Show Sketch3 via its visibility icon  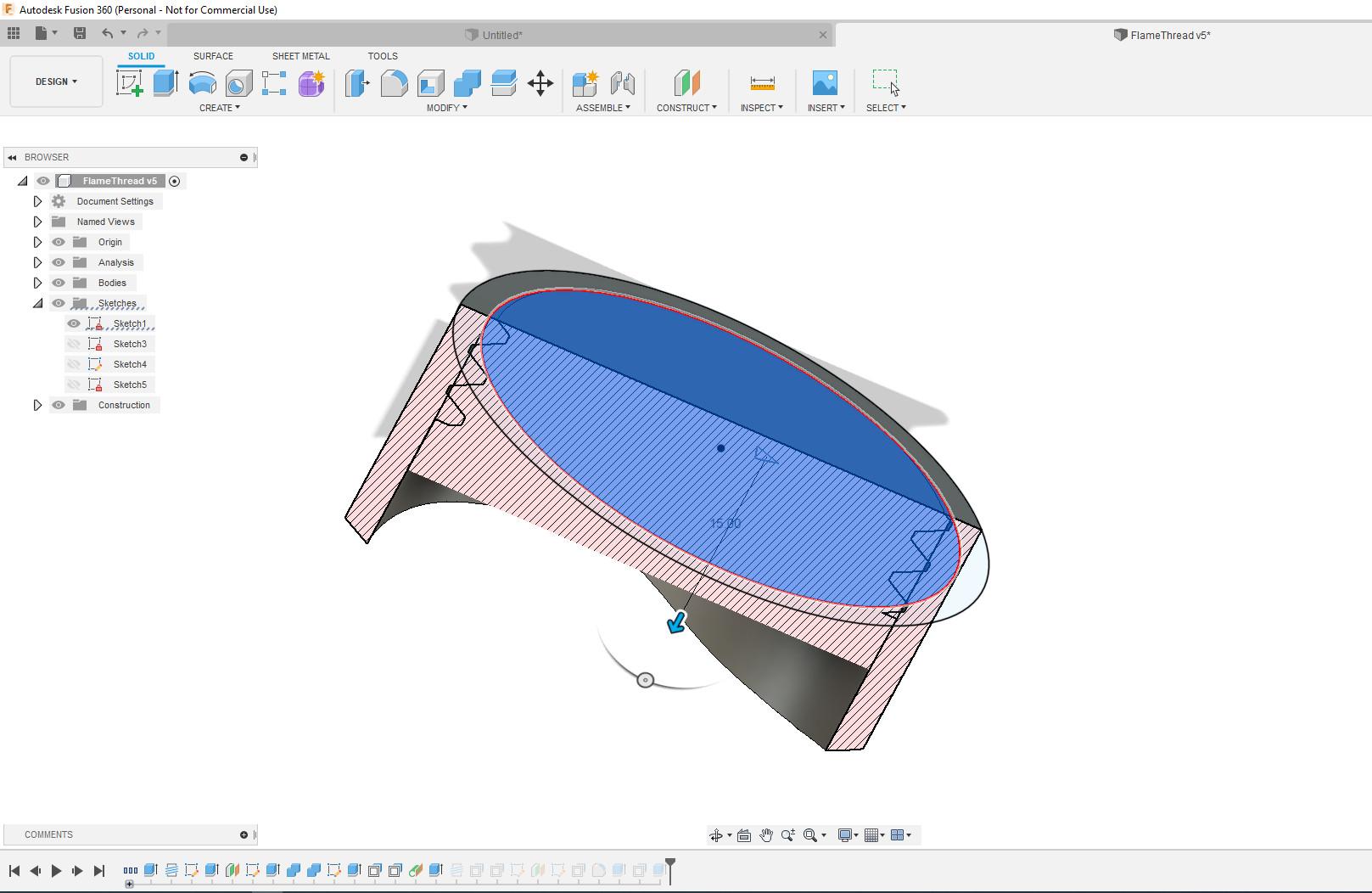tap(74, 344)
